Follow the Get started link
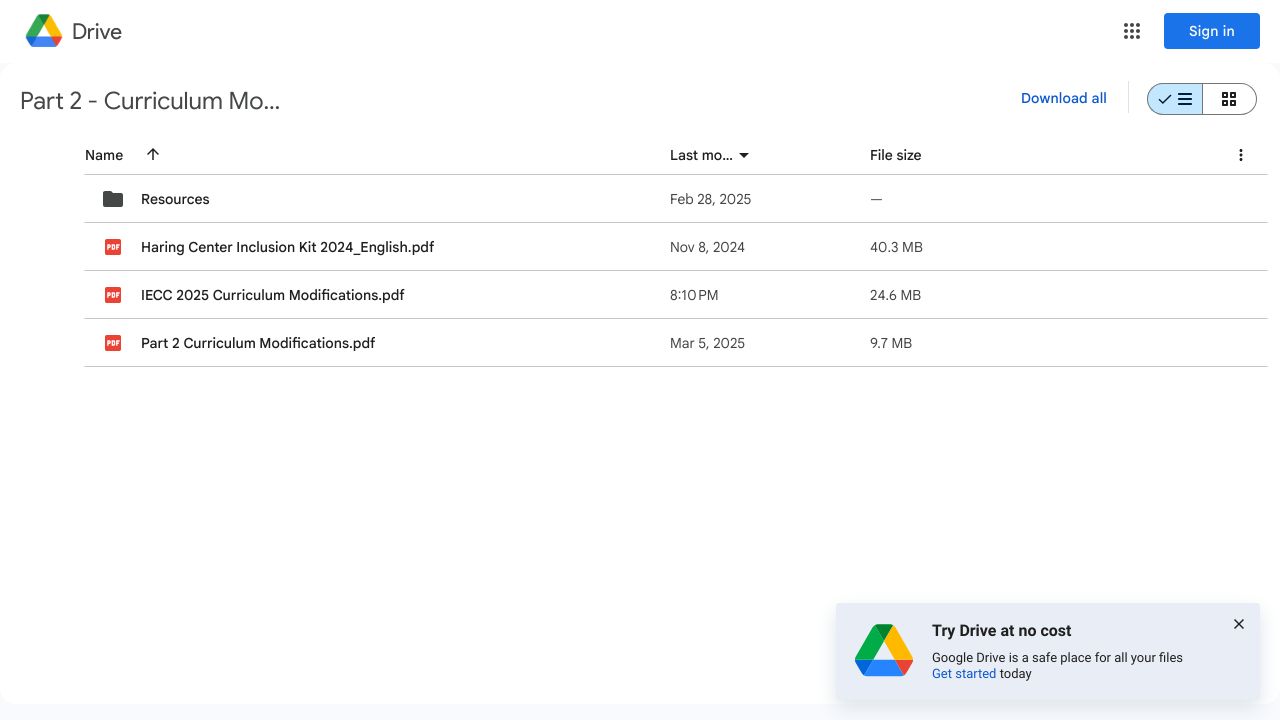The image size is (1280, 720). tap(964, 674)
